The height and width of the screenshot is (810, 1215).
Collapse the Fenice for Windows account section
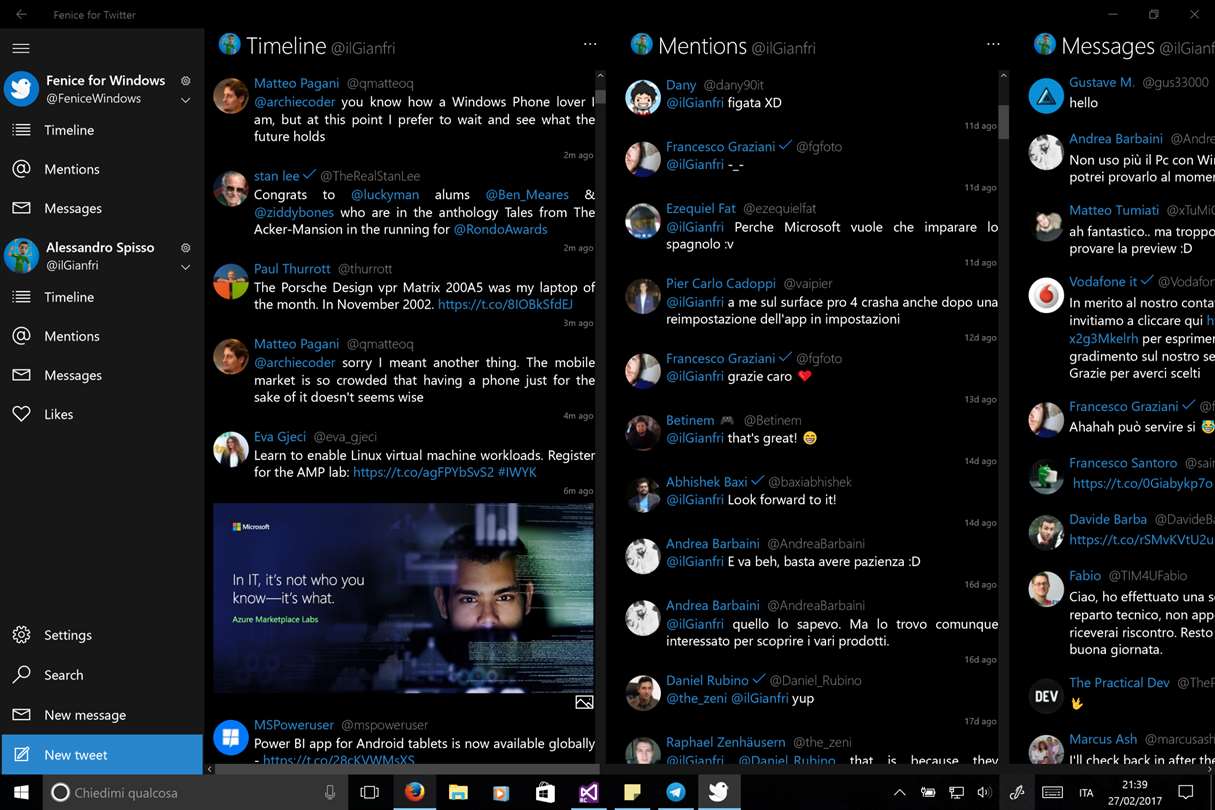click(185, 100)
